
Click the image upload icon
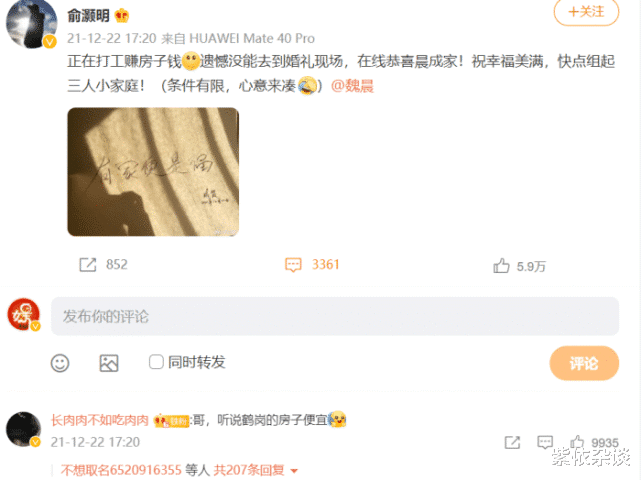click(x=109, y=363)
